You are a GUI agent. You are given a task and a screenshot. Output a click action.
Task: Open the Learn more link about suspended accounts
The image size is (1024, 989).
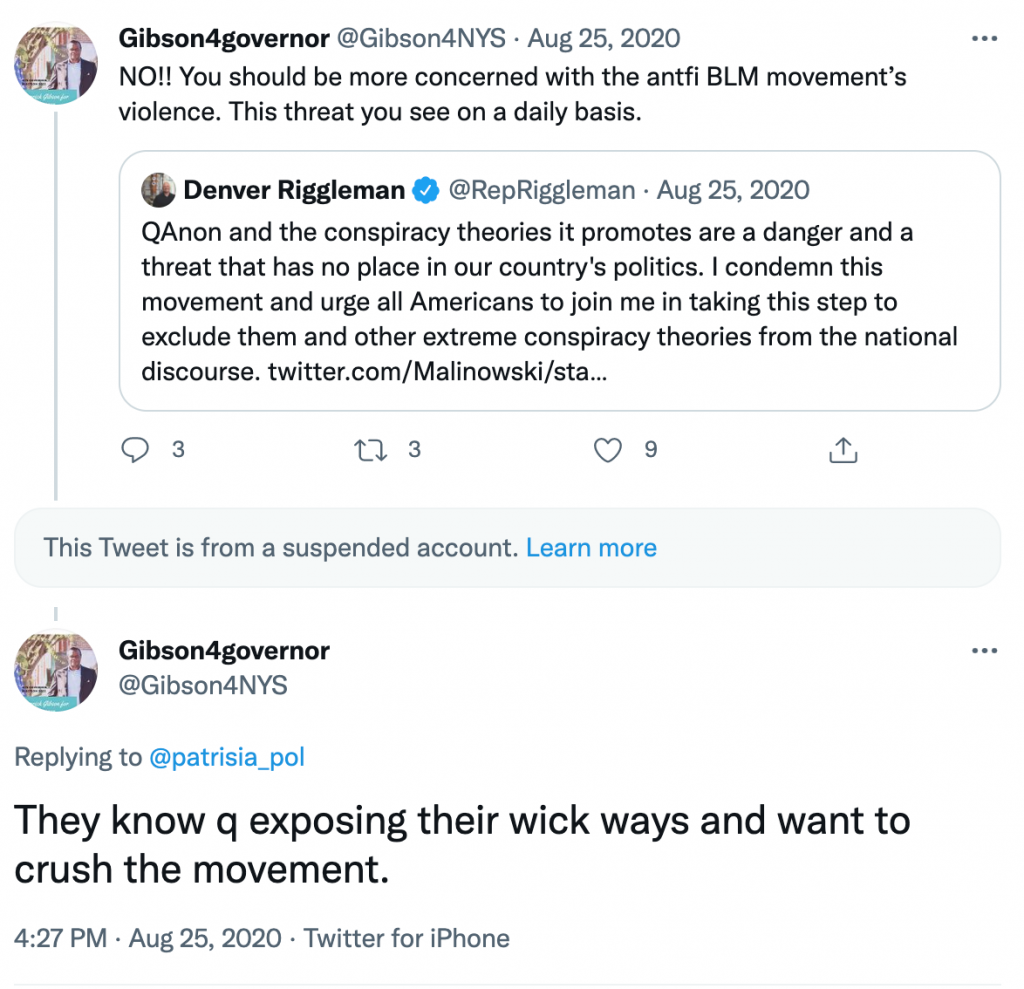click(x=591, y=547)
